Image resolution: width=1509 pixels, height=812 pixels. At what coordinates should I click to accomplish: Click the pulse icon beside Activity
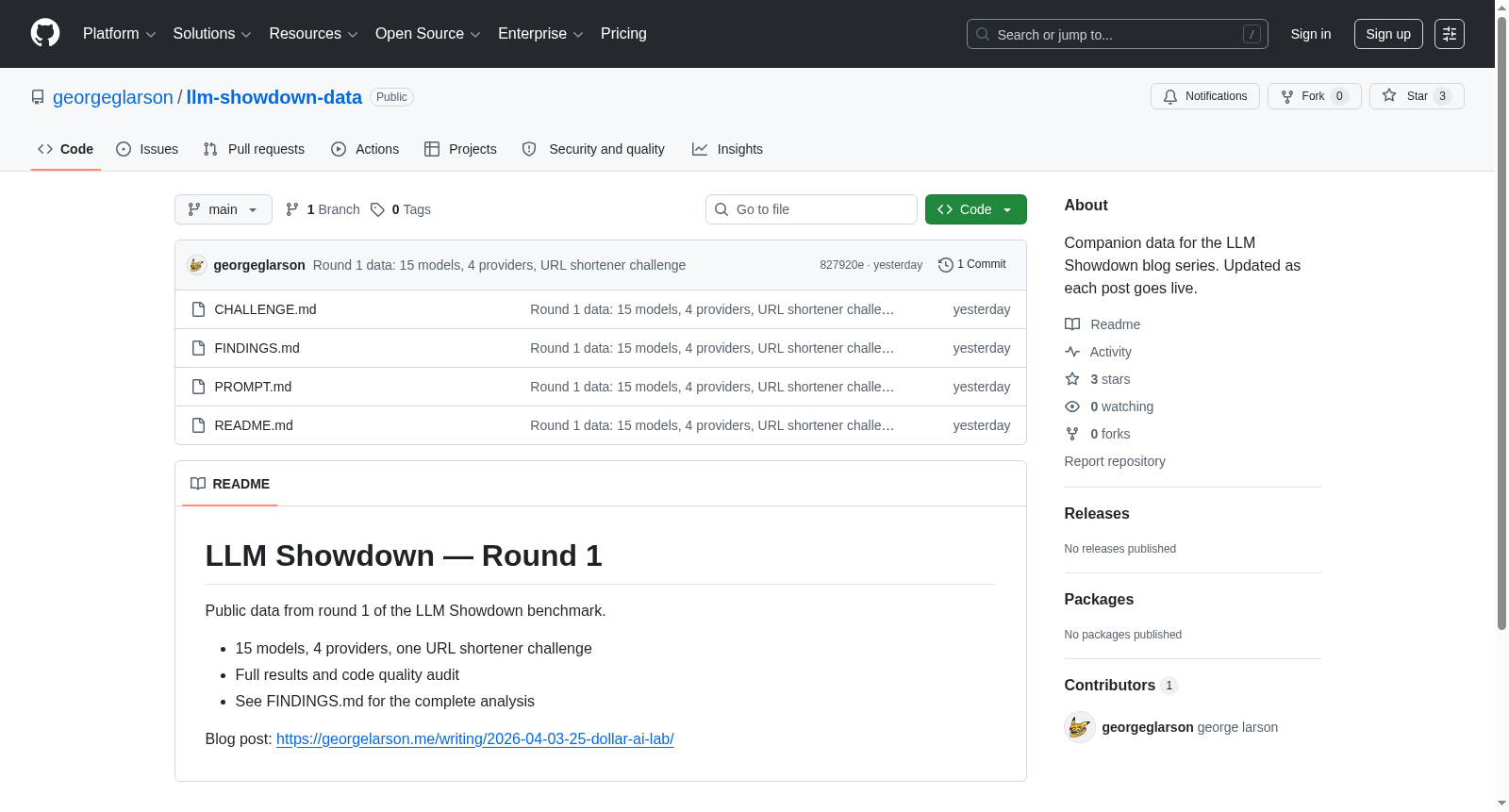click(1072, 352)
